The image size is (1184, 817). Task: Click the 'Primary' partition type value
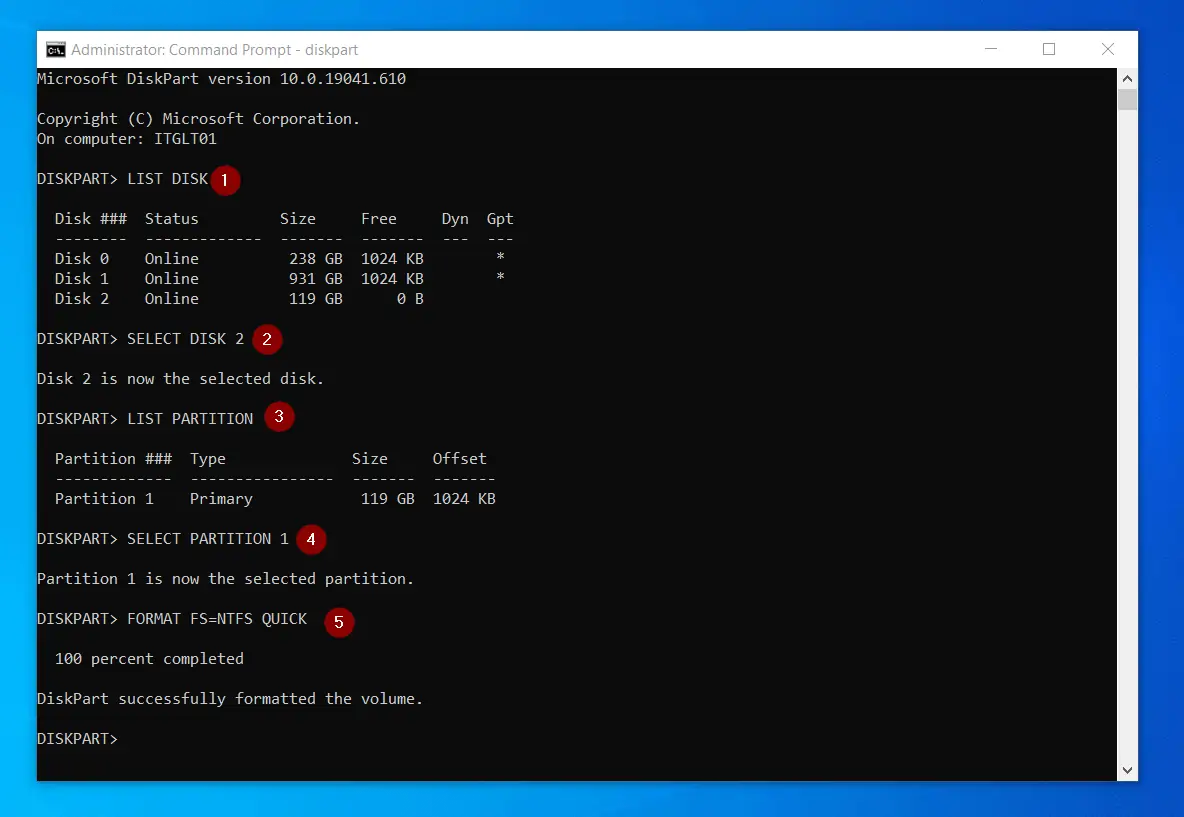221,499
